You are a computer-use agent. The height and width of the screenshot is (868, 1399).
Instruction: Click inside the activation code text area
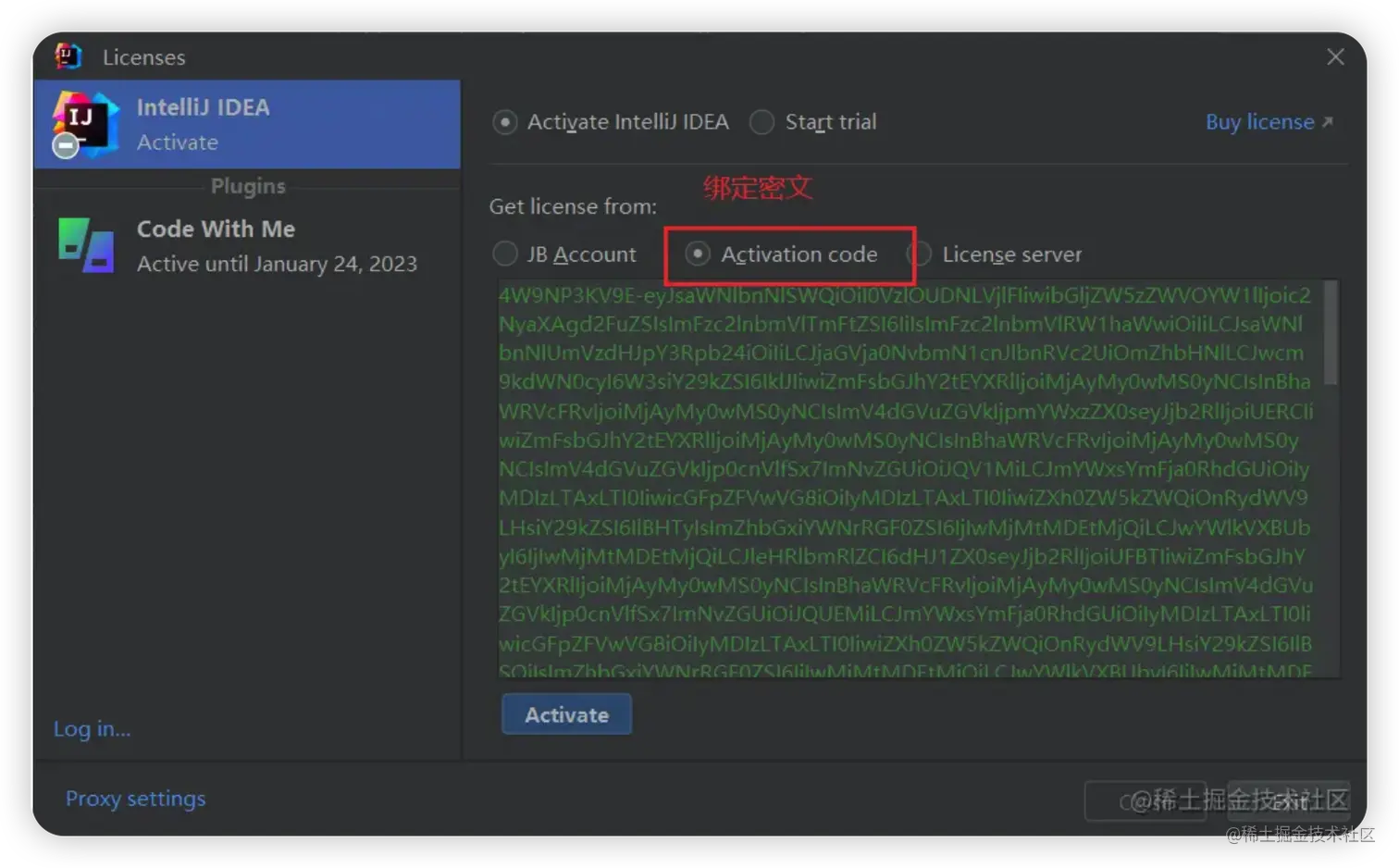[x=910, y=478]
